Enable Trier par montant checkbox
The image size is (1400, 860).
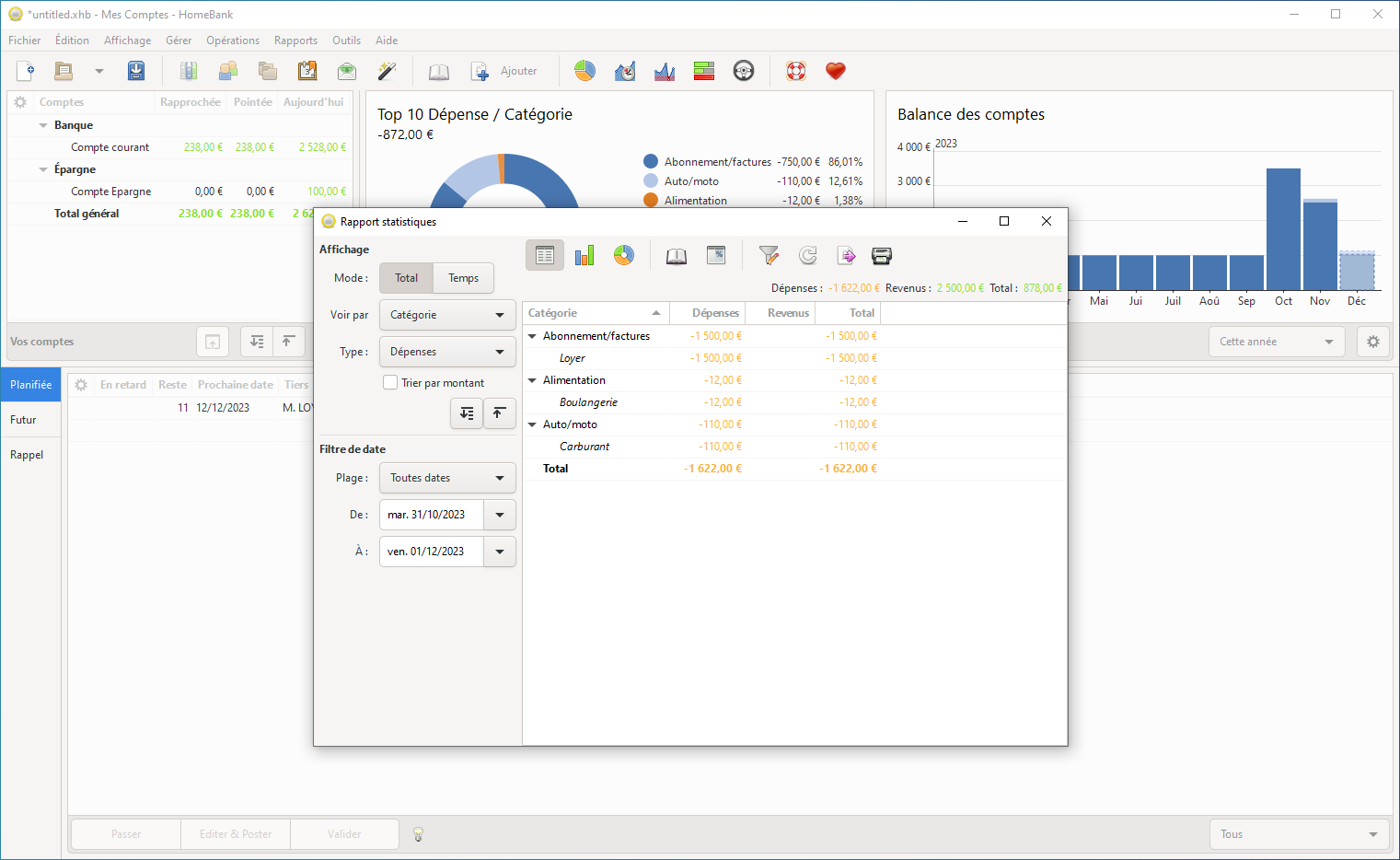(390, 382)
